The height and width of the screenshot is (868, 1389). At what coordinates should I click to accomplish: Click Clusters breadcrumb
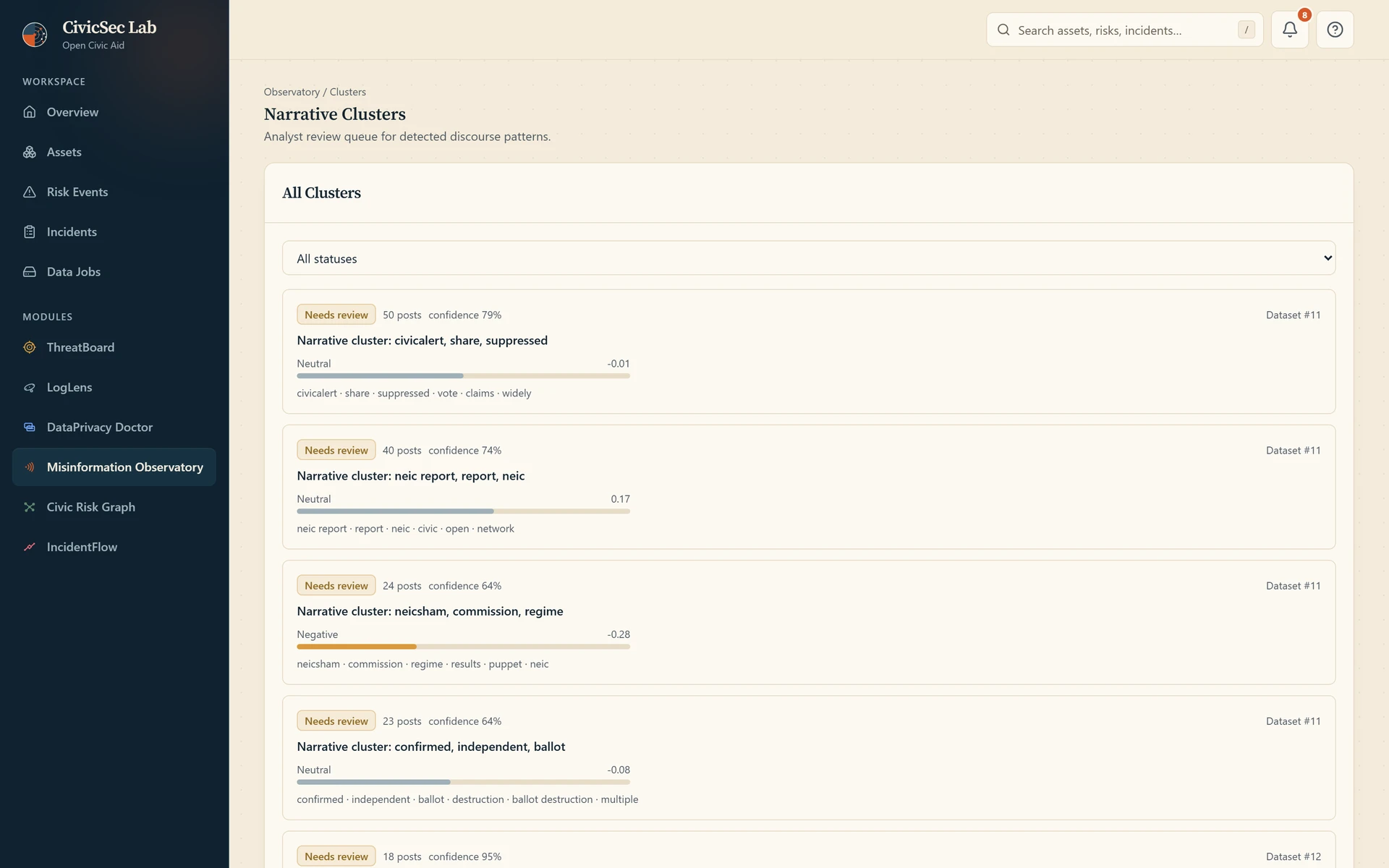[348, 92]
